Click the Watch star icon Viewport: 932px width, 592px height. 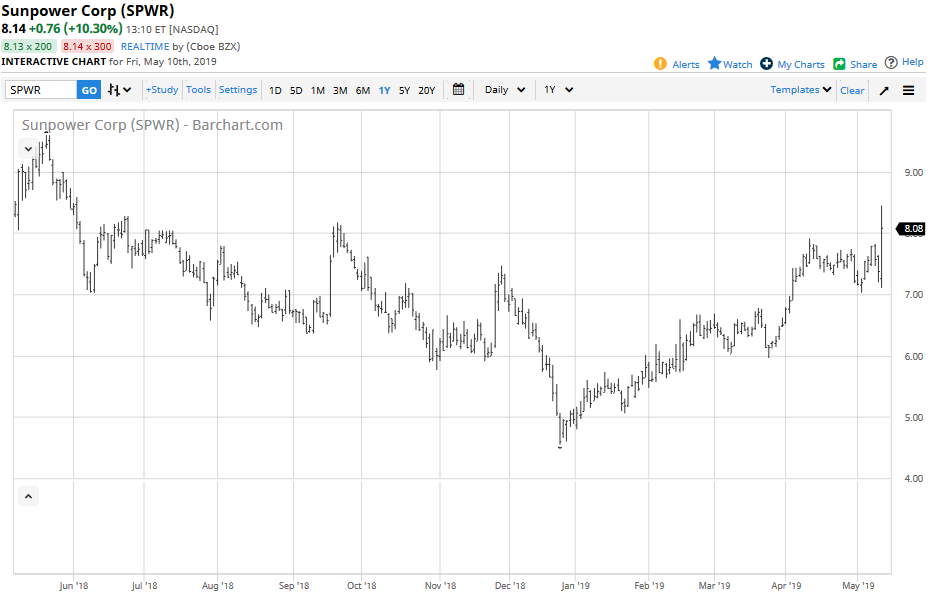(714, 63)
